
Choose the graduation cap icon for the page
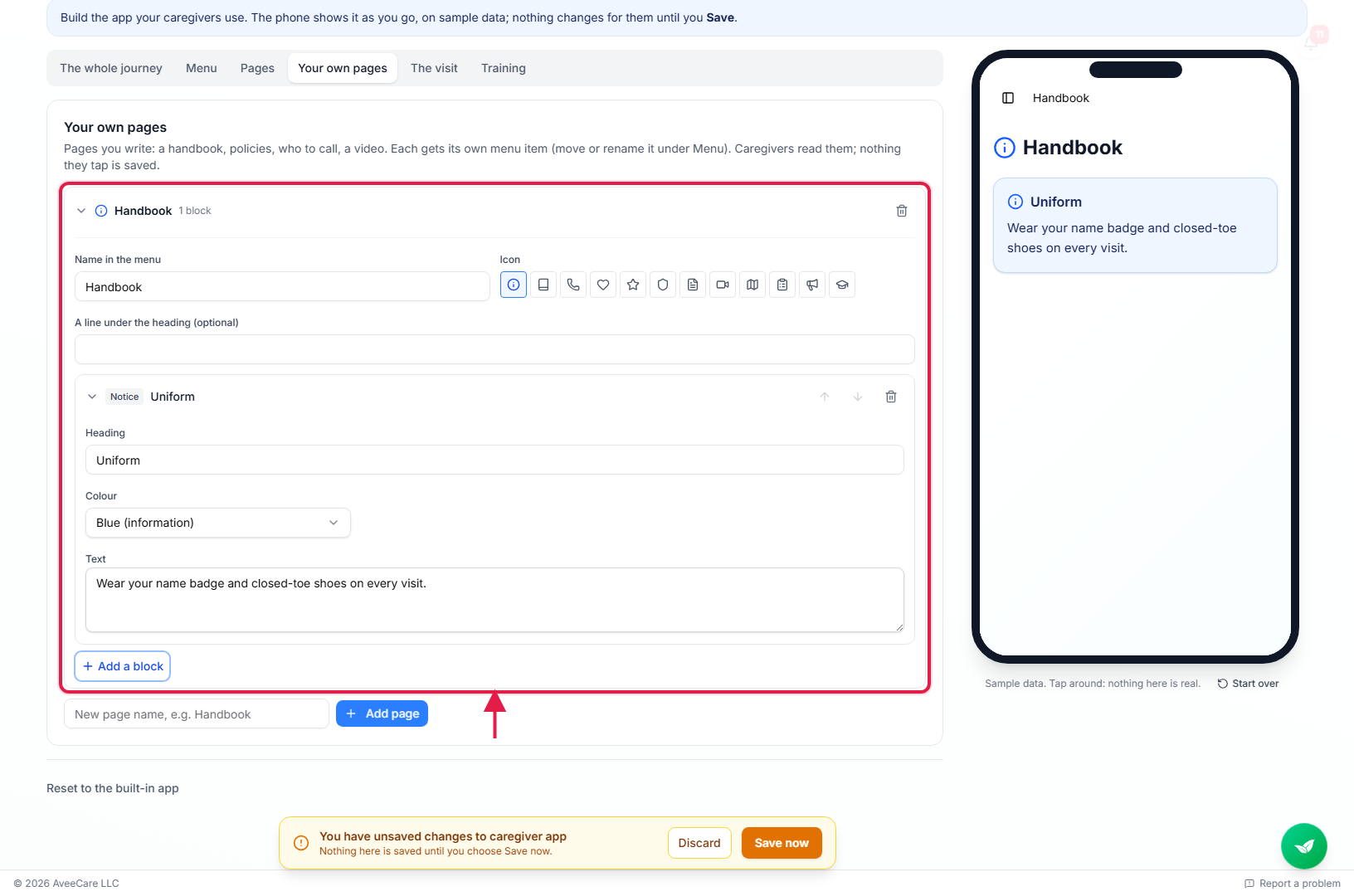click(842, 285)
